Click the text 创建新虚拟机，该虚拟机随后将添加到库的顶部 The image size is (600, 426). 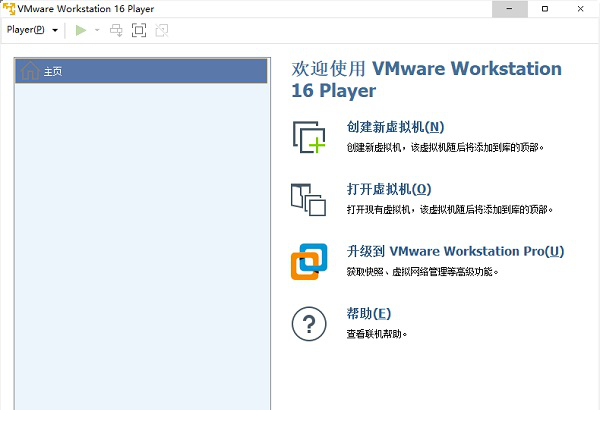pyautogui.click(x=445, y=147)
